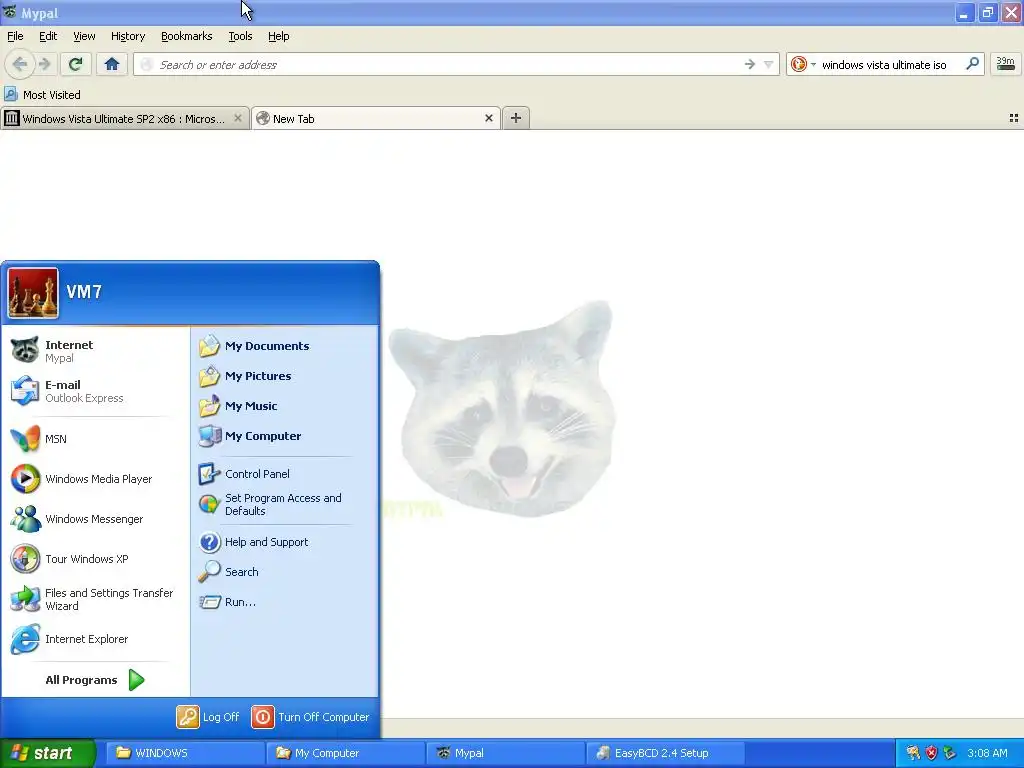Open the Tools menu

(240, 36)
